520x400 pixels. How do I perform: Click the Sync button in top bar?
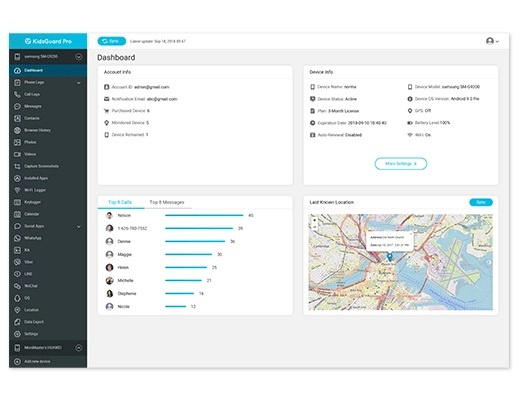[112, 41]
